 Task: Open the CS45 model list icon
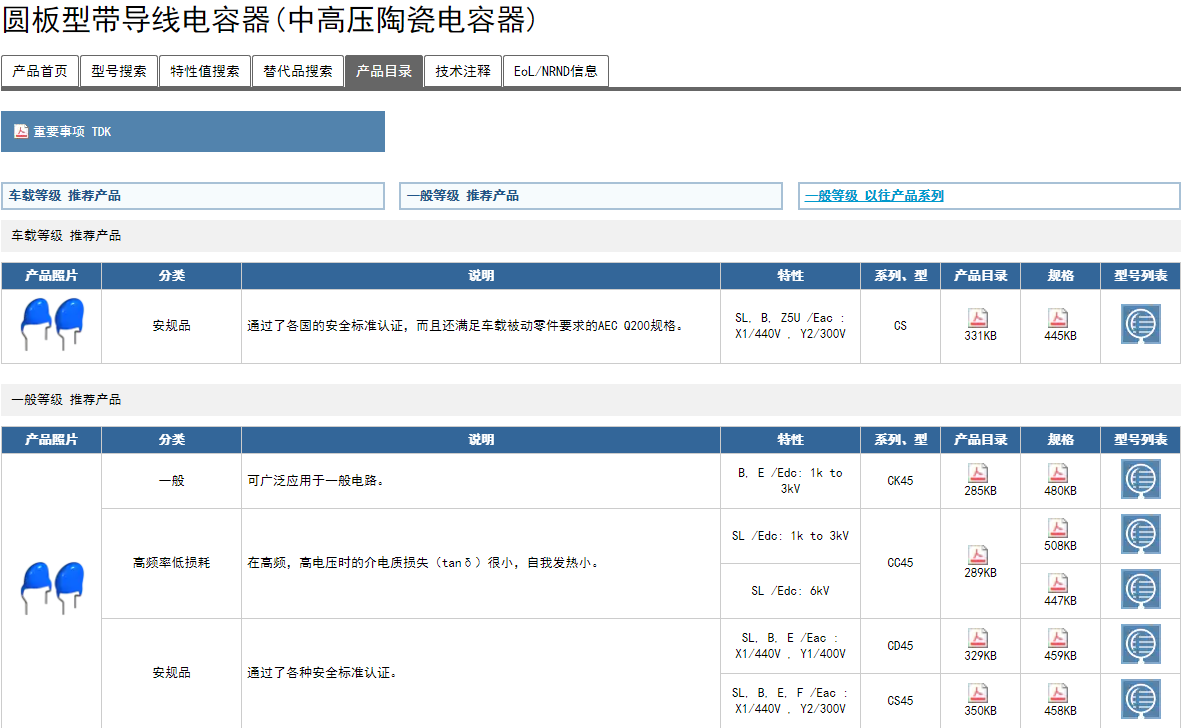tap(1140, 699)
